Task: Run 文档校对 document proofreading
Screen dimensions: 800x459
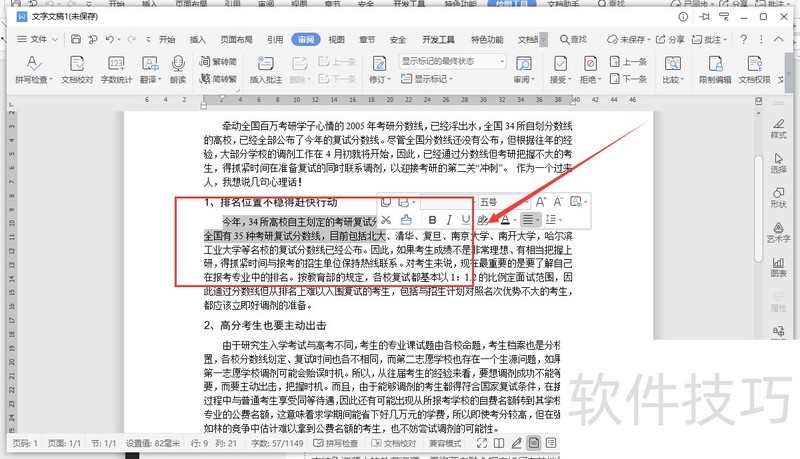Action: point(77,70)
